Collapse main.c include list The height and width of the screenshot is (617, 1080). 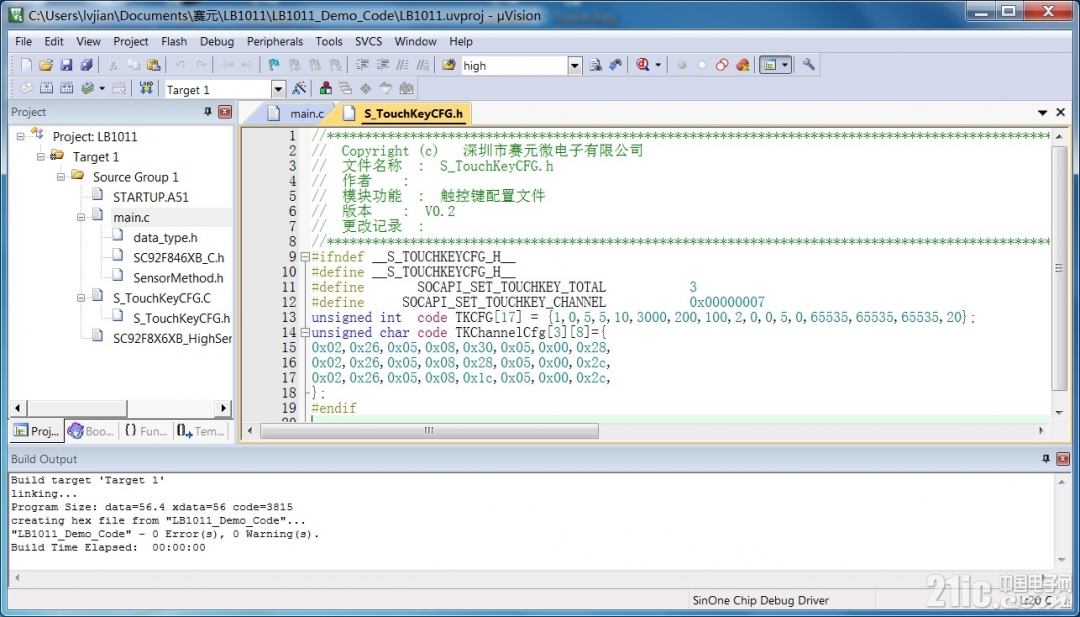81,217
